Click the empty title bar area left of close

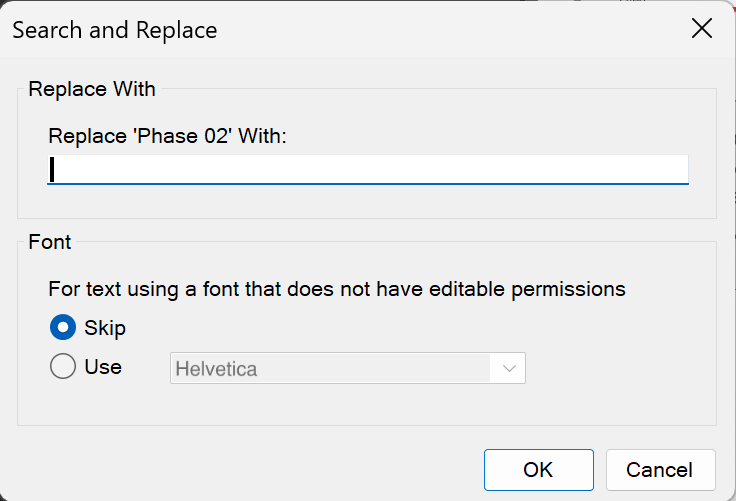tap(450, 29)
